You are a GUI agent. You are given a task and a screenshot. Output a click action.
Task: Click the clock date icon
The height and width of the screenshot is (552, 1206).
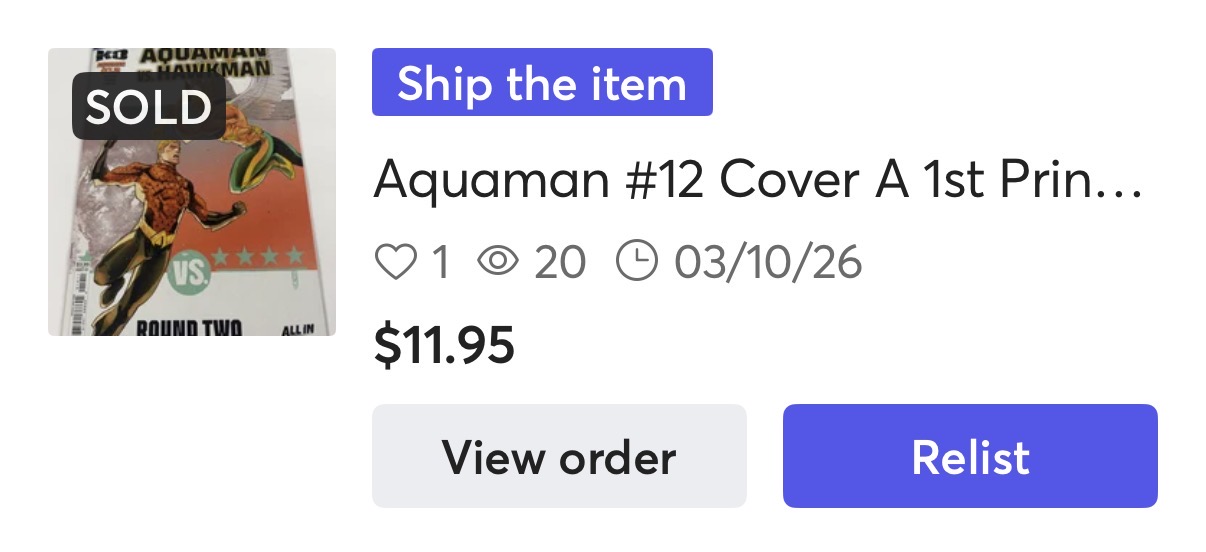pos(637,262)
